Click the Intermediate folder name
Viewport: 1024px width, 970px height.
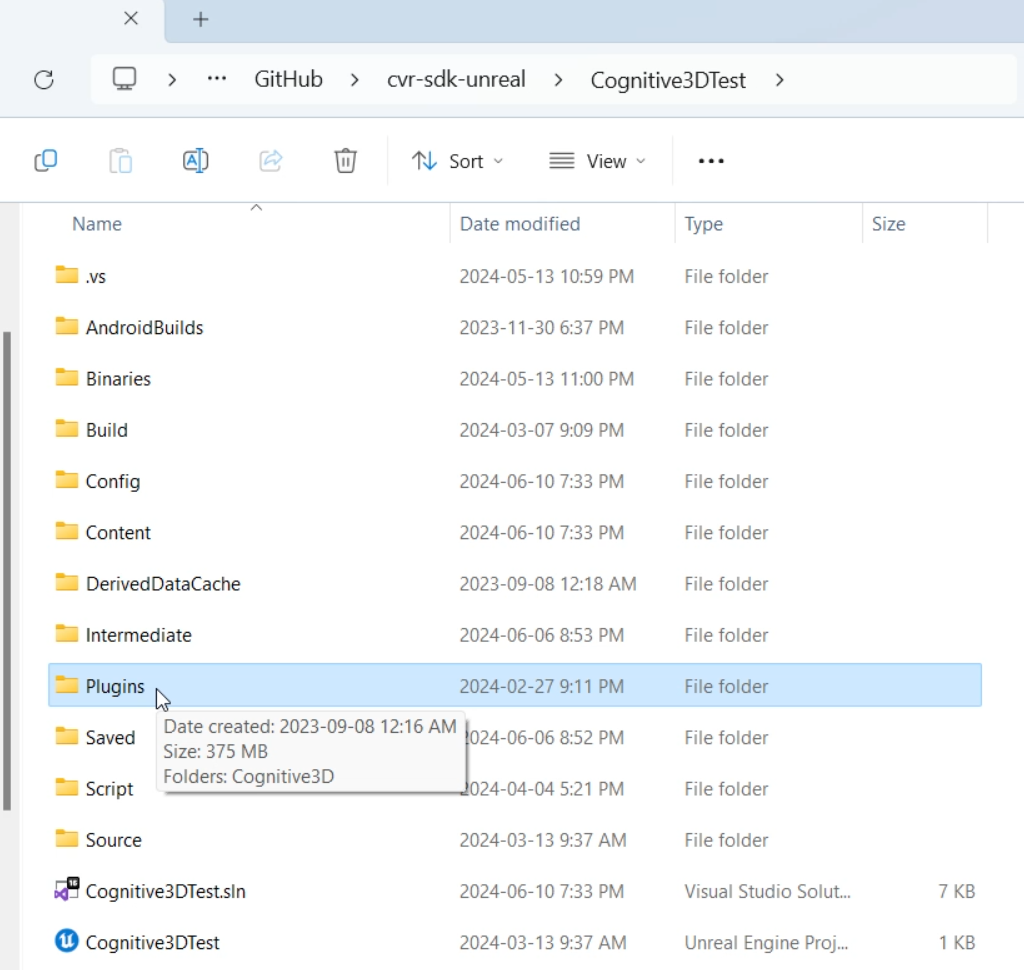(138, 635)
